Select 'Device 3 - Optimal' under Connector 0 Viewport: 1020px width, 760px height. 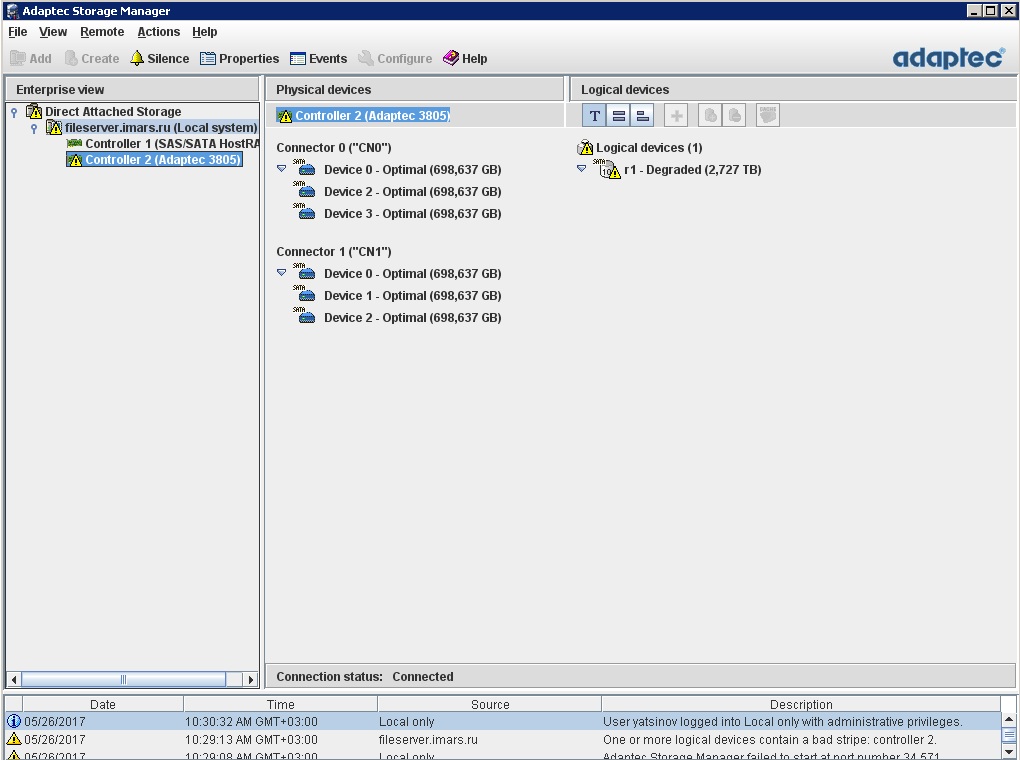[412, 213]
